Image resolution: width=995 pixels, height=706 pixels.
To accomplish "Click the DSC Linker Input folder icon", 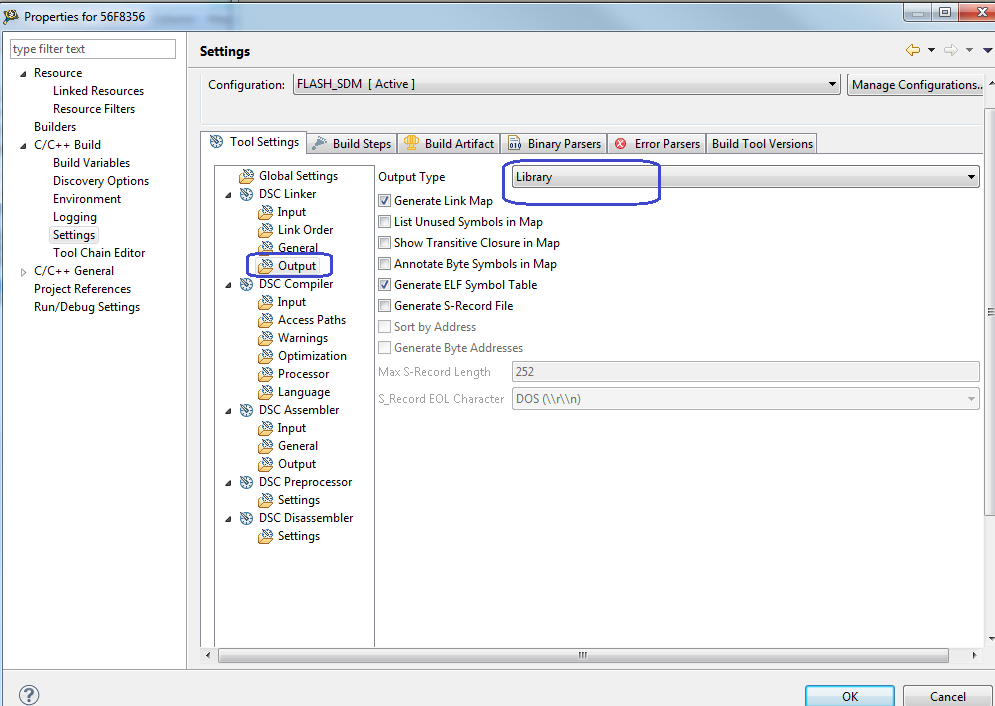I will [x=265, y=212].
